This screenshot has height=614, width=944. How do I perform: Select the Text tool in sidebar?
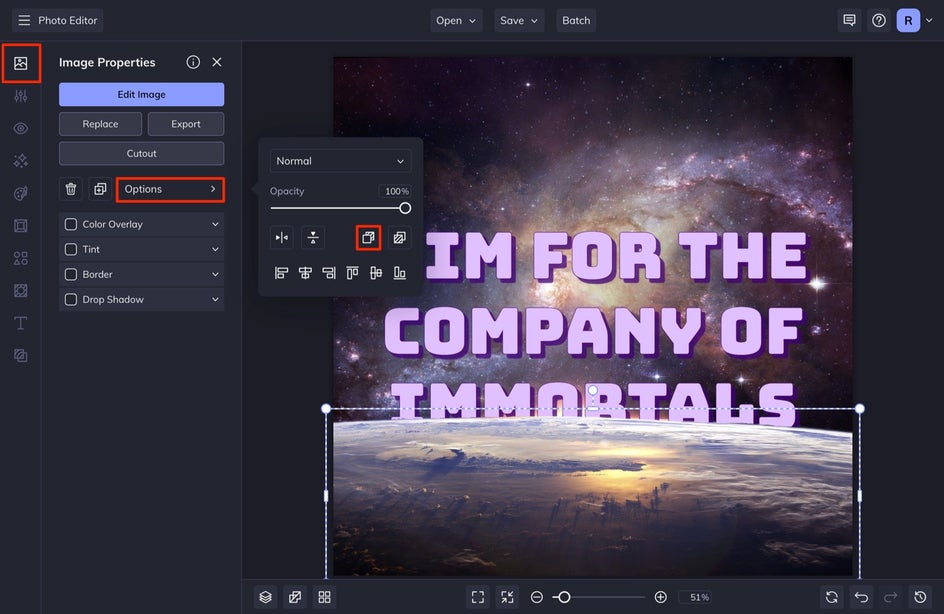[20, 323]
